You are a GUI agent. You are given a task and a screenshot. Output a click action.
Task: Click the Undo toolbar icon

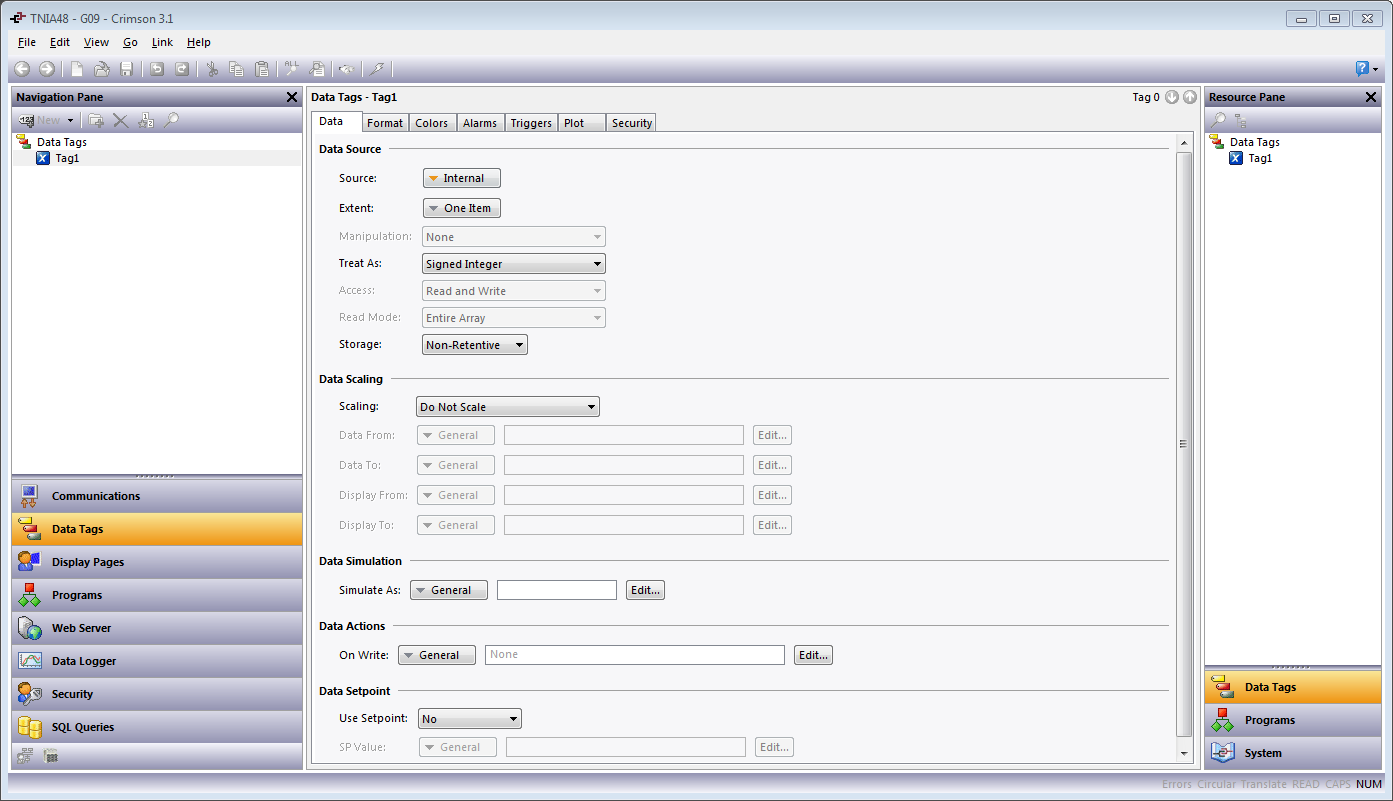click(157, 69)
